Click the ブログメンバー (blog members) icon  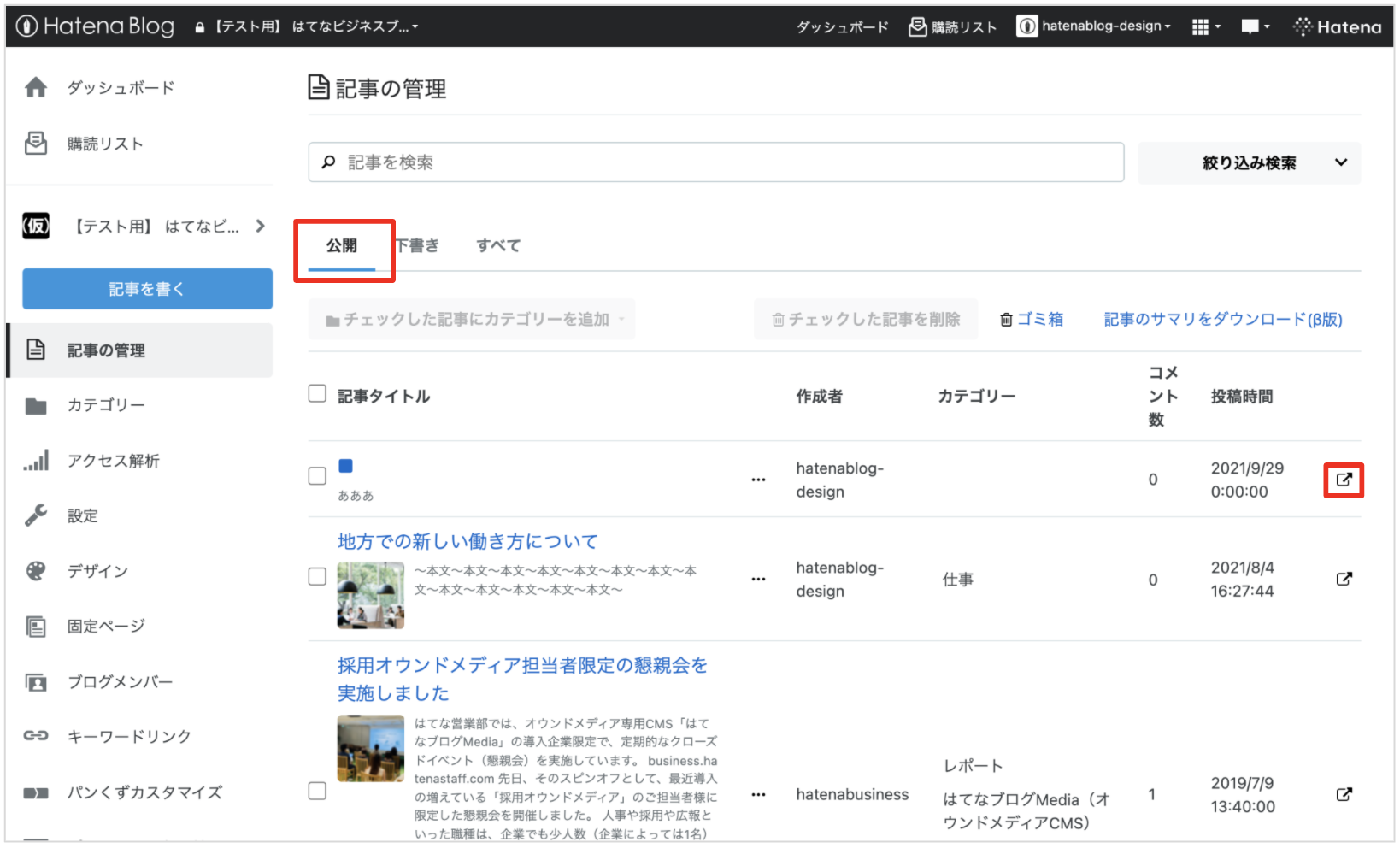(36, 681)
